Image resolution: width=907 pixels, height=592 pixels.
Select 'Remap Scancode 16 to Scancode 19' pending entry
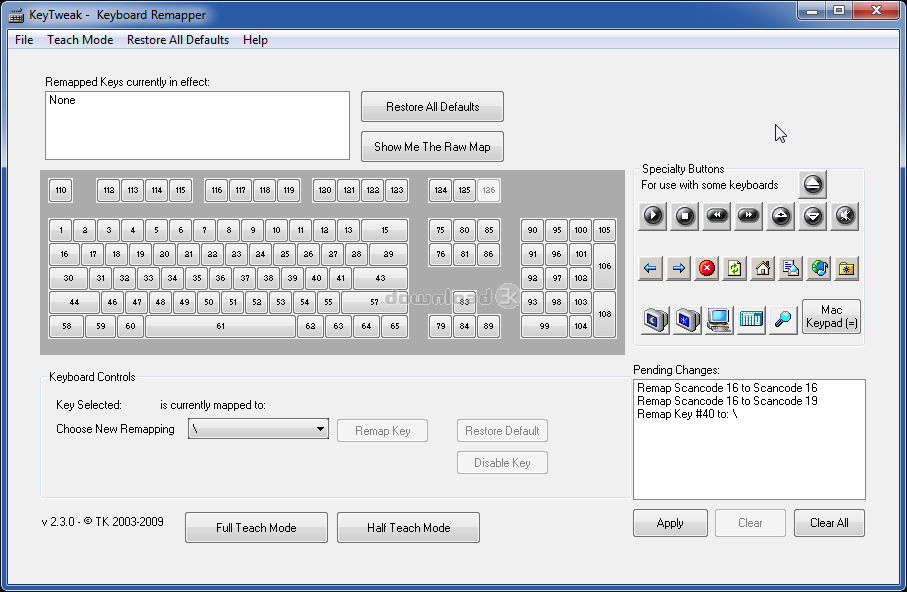(x=727, y=401)
